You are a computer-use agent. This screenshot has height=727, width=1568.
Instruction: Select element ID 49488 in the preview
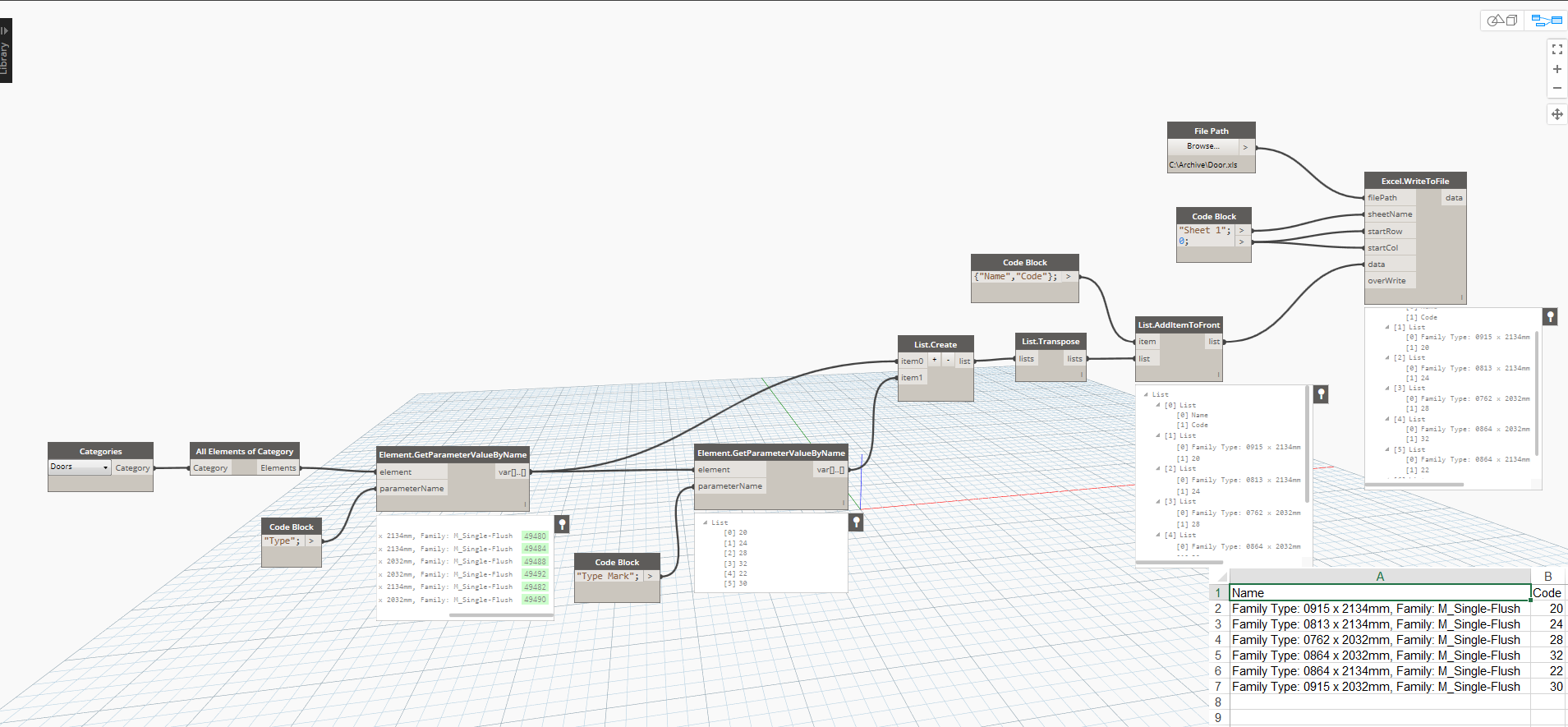[535, 562]
